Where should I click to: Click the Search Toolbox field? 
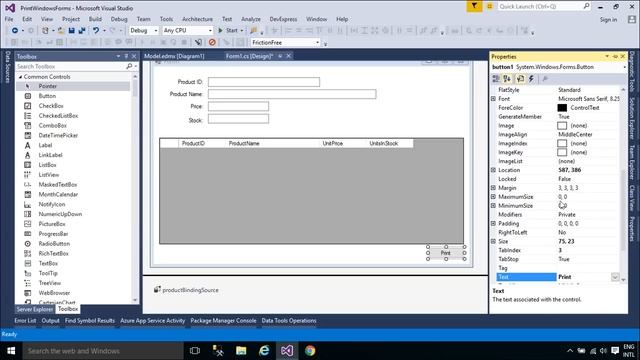click(x=71, y=66)
